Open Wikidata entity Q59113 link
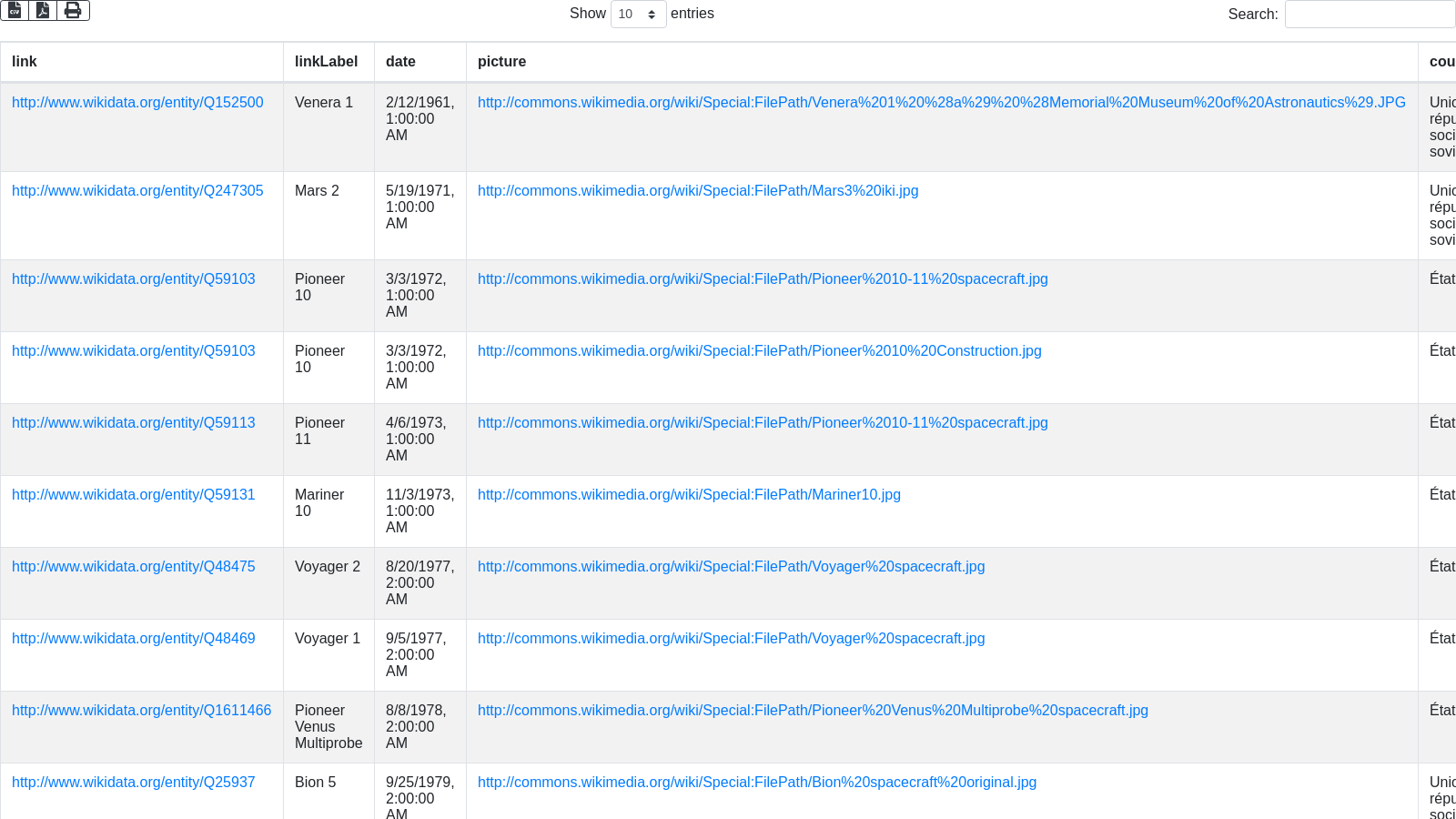 click(134, 423)
